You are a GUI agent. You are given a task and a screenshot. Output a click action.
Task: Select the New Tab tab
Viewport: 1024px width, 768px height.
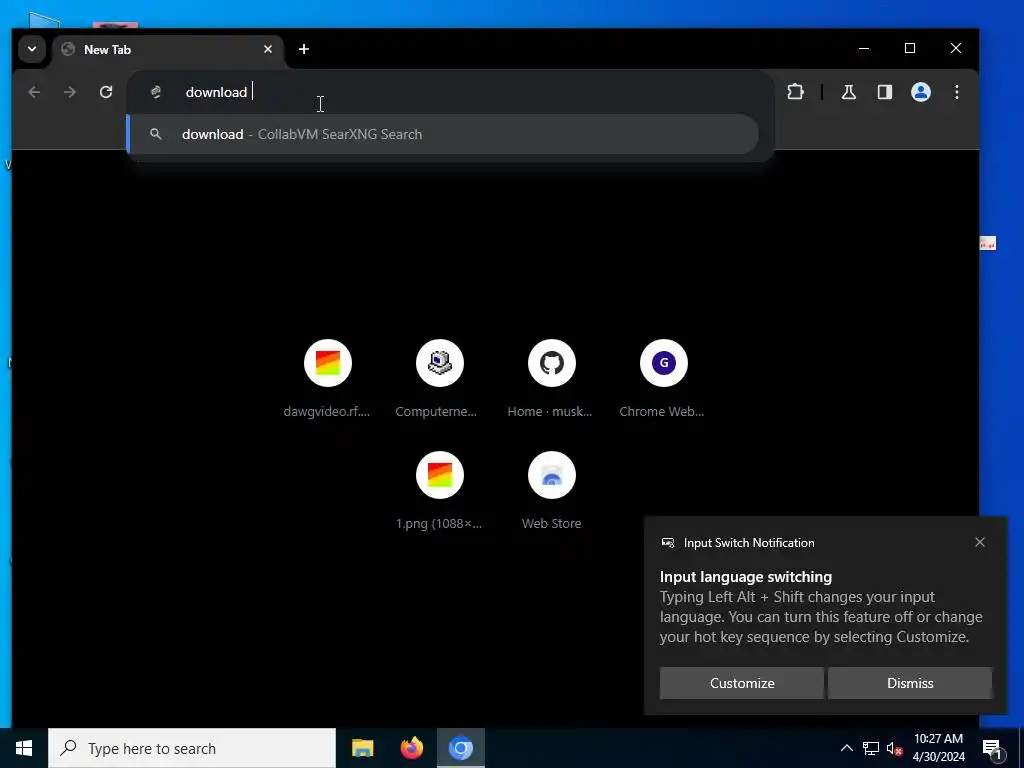(x=167, y=50)
